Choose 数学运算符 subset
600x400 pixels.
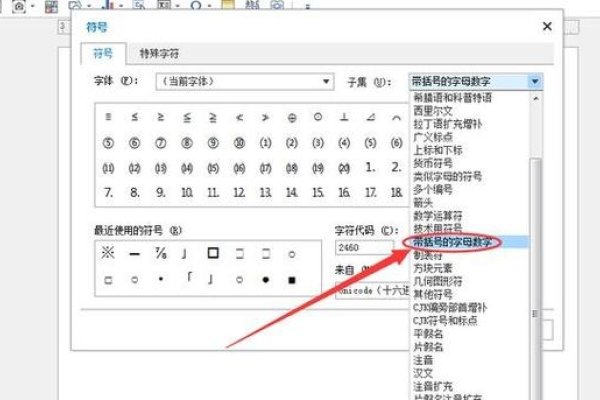point(438,216)
